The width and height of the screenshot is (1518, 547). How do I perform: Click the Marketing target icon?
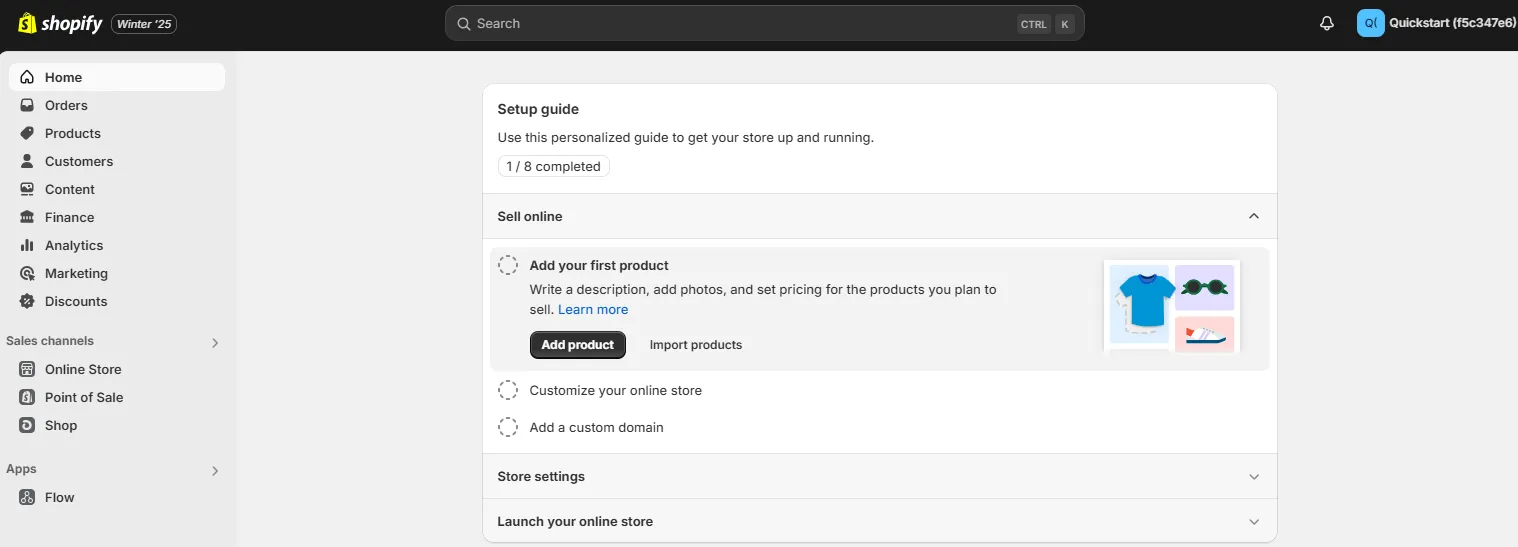coord(27,273)
